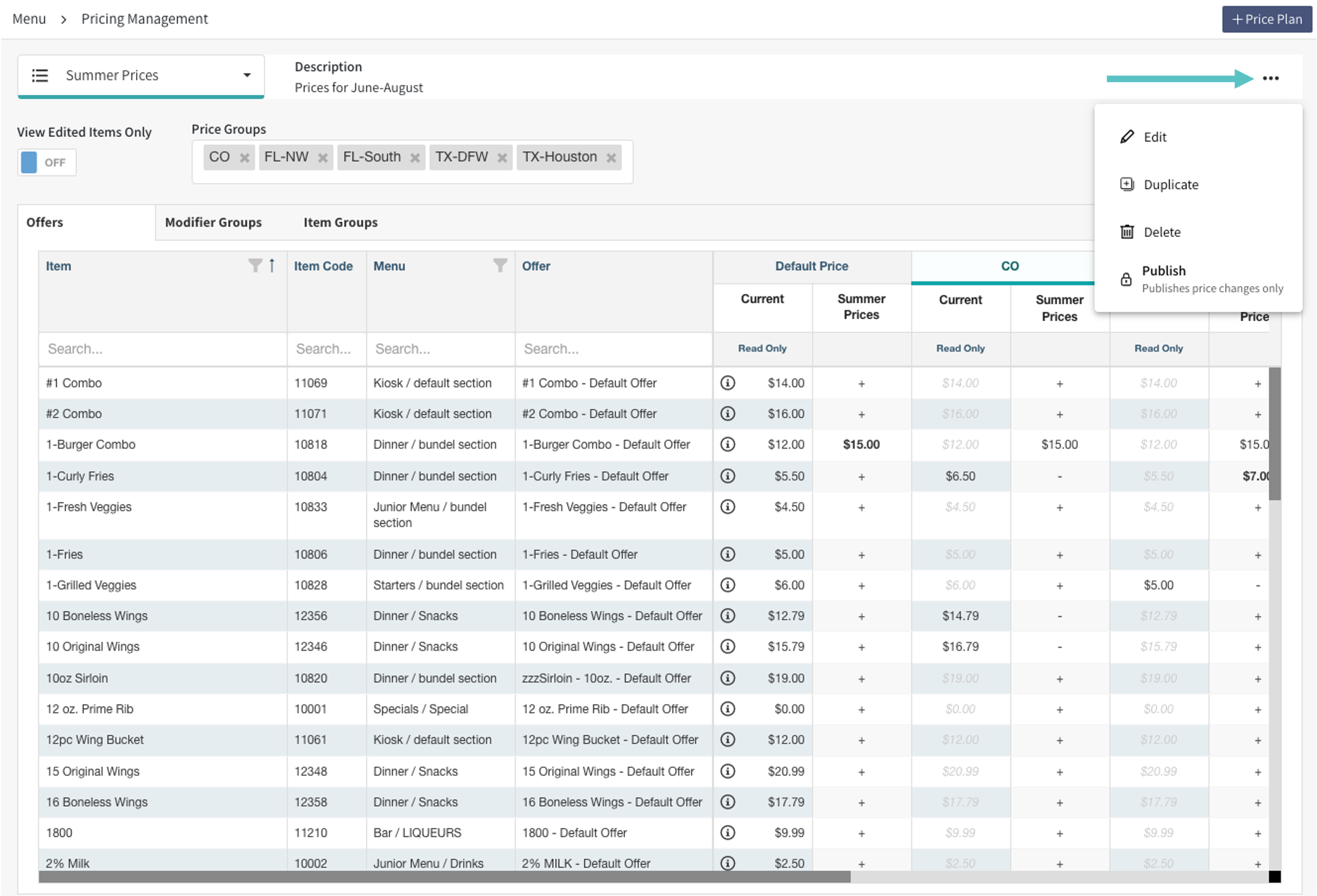Expand the Summer Prices plan dropdown
This screenshot has width=1317, height=896.
tap(247, 75)
